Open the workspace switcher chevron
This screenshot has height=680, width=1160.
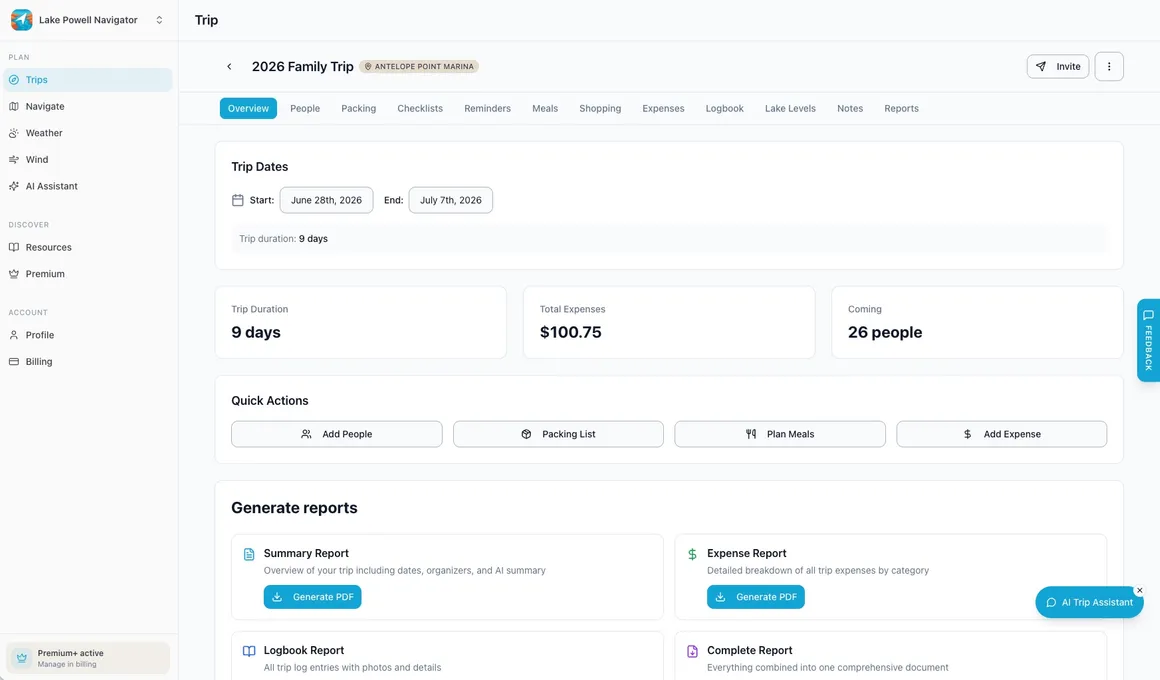pos(159,20)
